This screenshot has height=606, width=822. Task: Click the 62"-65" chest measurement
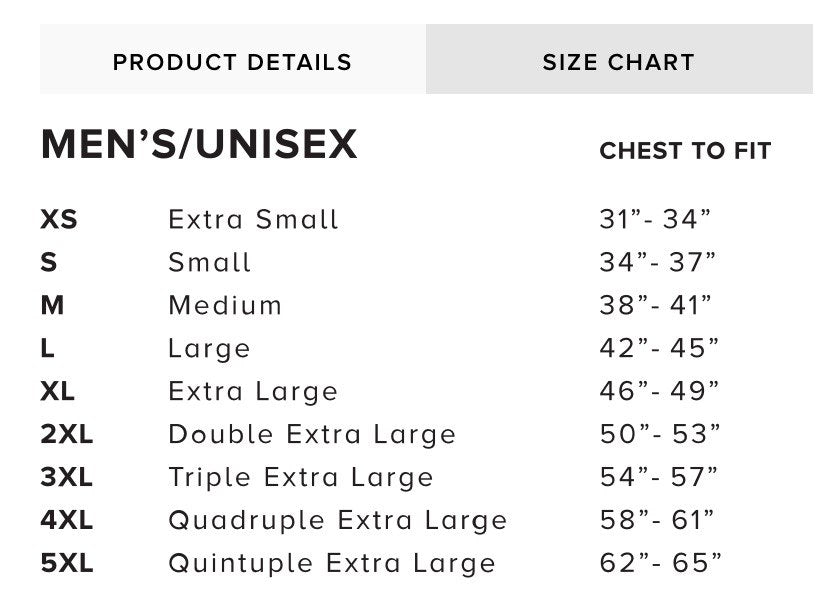coord(660,563)
